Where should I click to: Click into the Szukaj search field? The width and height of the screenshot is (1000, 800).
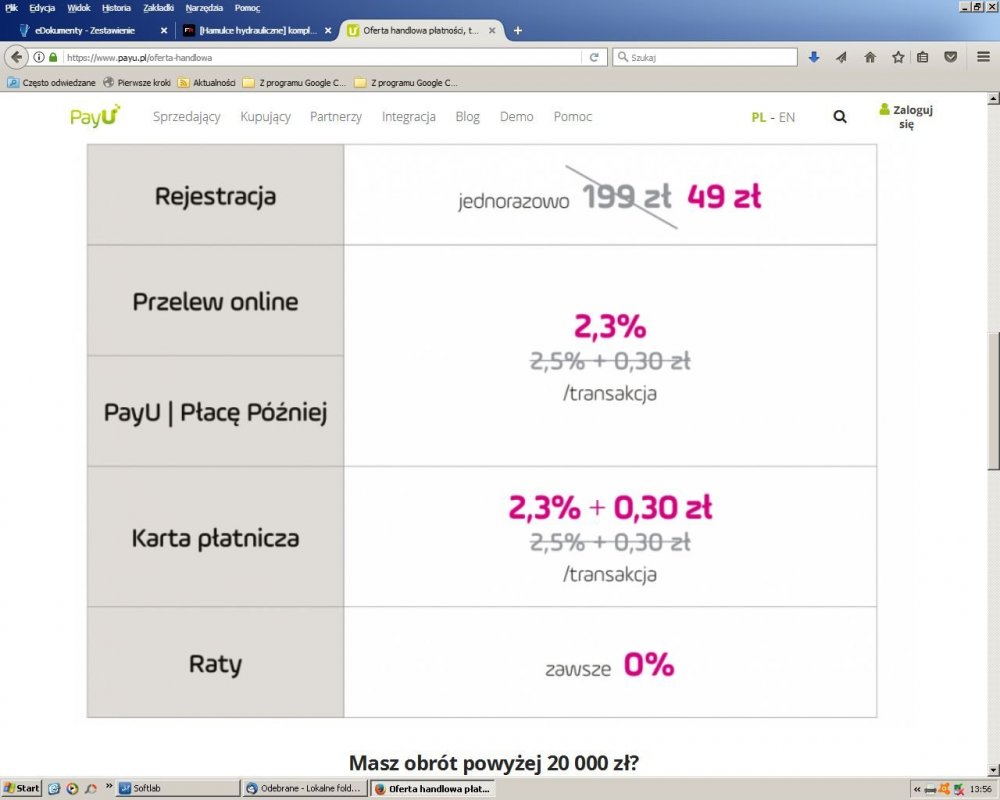[710, 57]
